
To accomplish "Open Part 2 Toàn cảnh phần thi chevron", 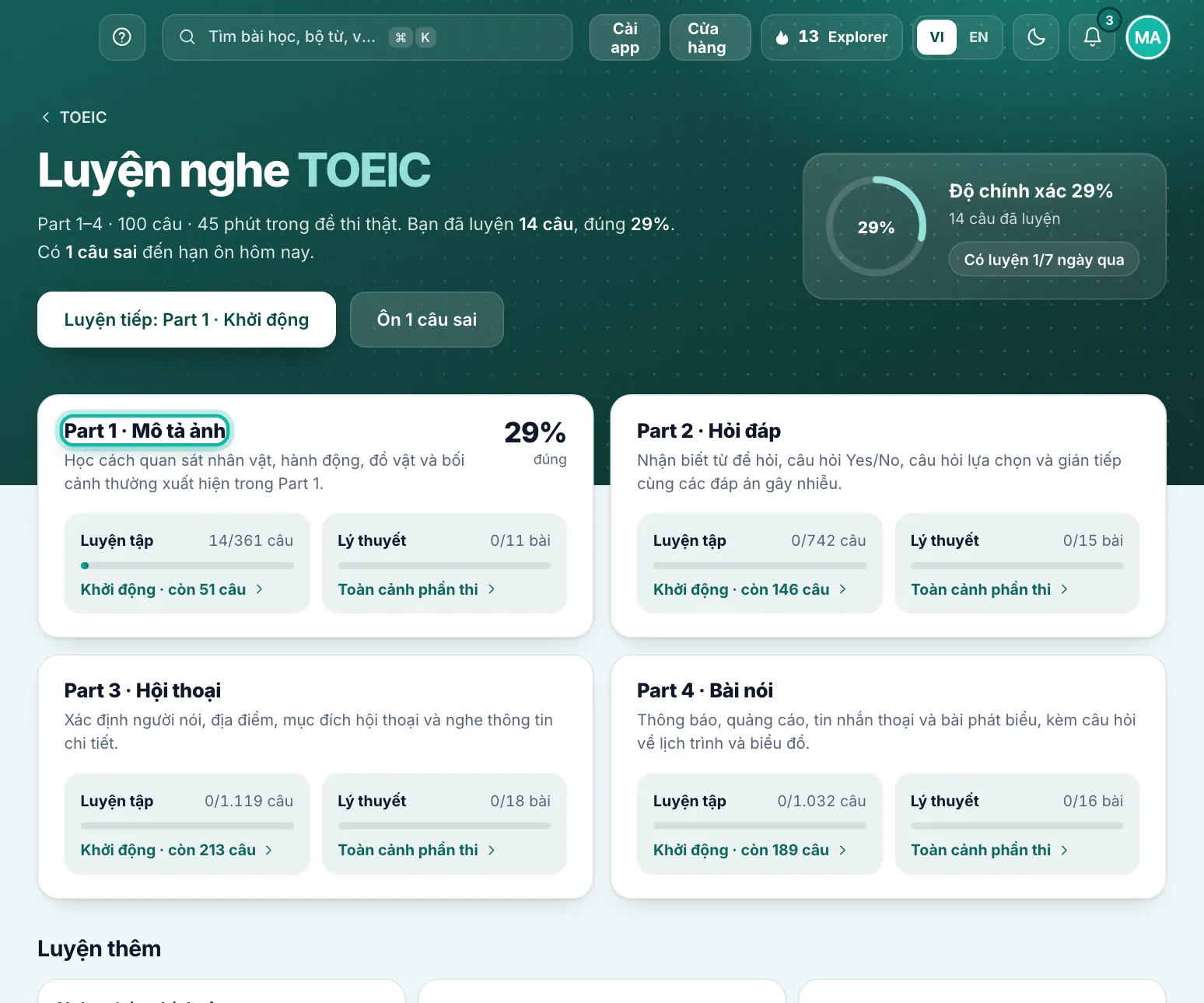I will click(x=1064, y=589).
